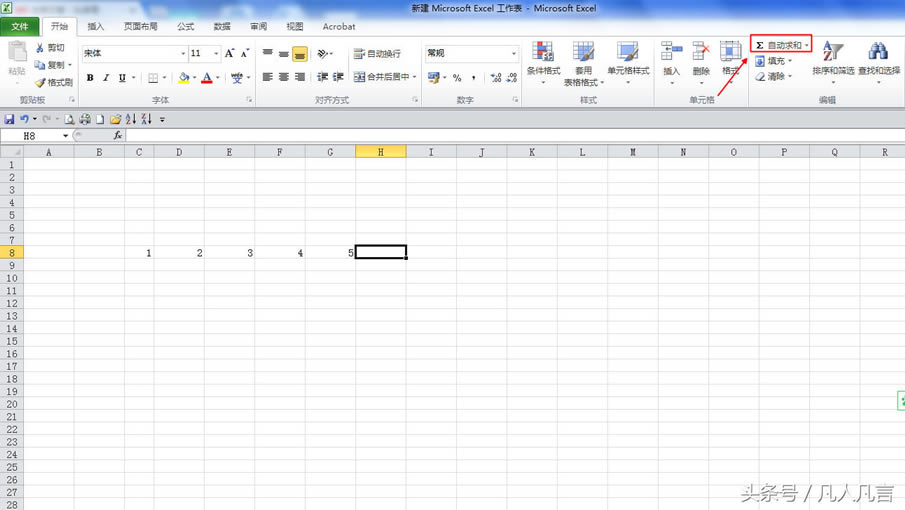Switch to the Data (数据) tab

[x=222, y=27]
